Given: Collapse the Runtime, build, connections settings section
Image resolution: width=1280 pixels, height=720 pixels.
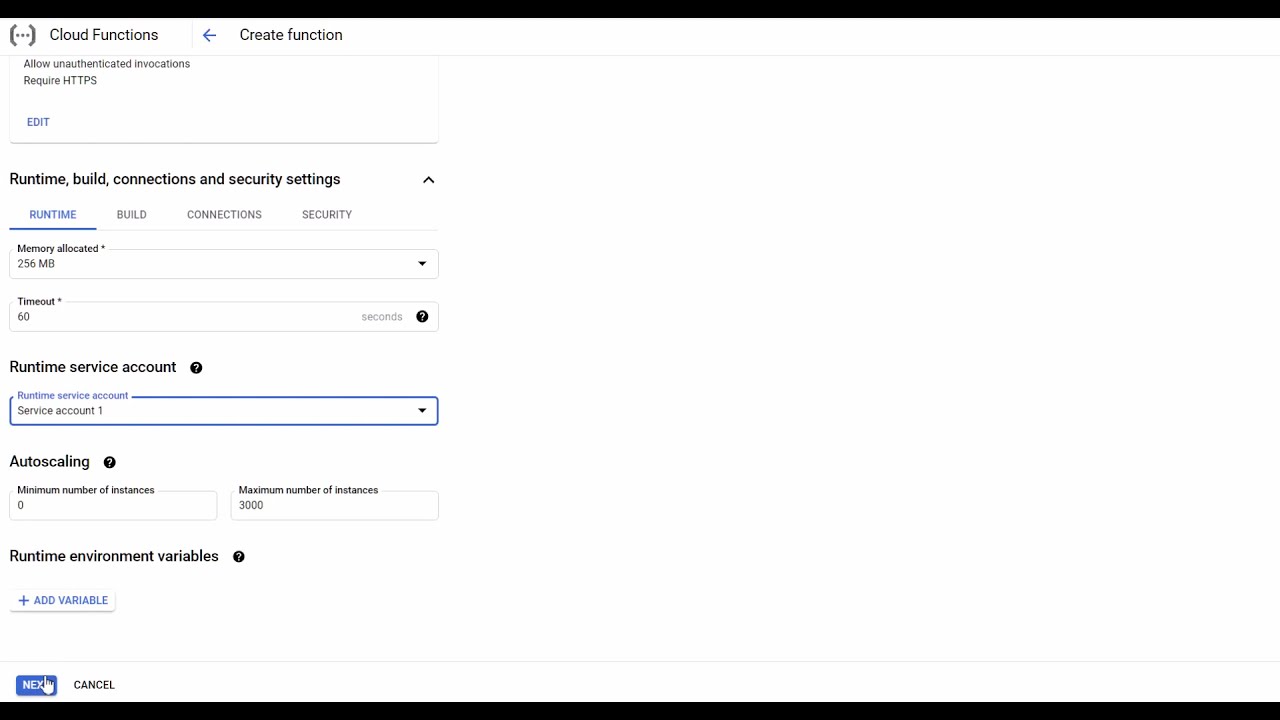Looking at the screenshot, I should (x=428, y=180).
